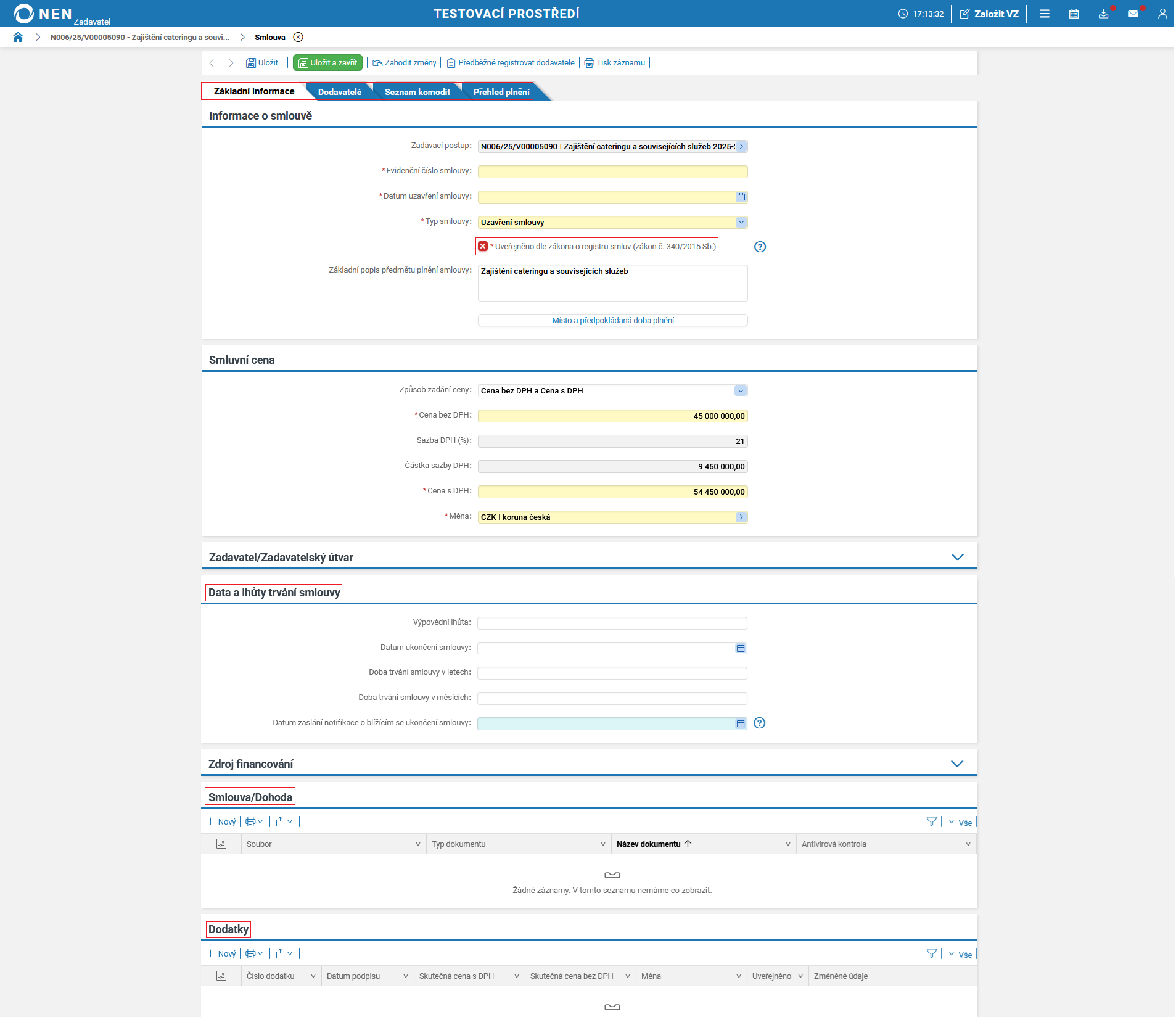The width and height of the screenshot is (1176, 1017).
Task: Open the Typ smlouvy dropdown
Action: [741, 222]
